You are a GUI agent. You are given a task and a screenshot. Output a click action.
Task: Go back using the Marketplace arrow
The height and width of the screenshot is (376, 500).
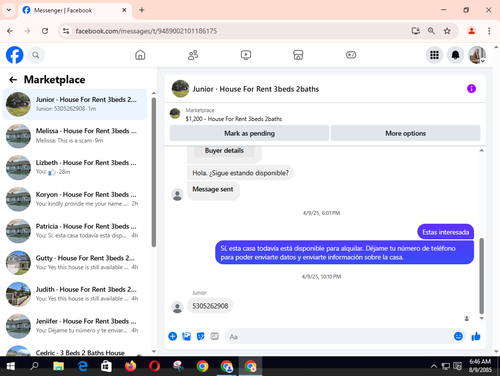[13, 80]
